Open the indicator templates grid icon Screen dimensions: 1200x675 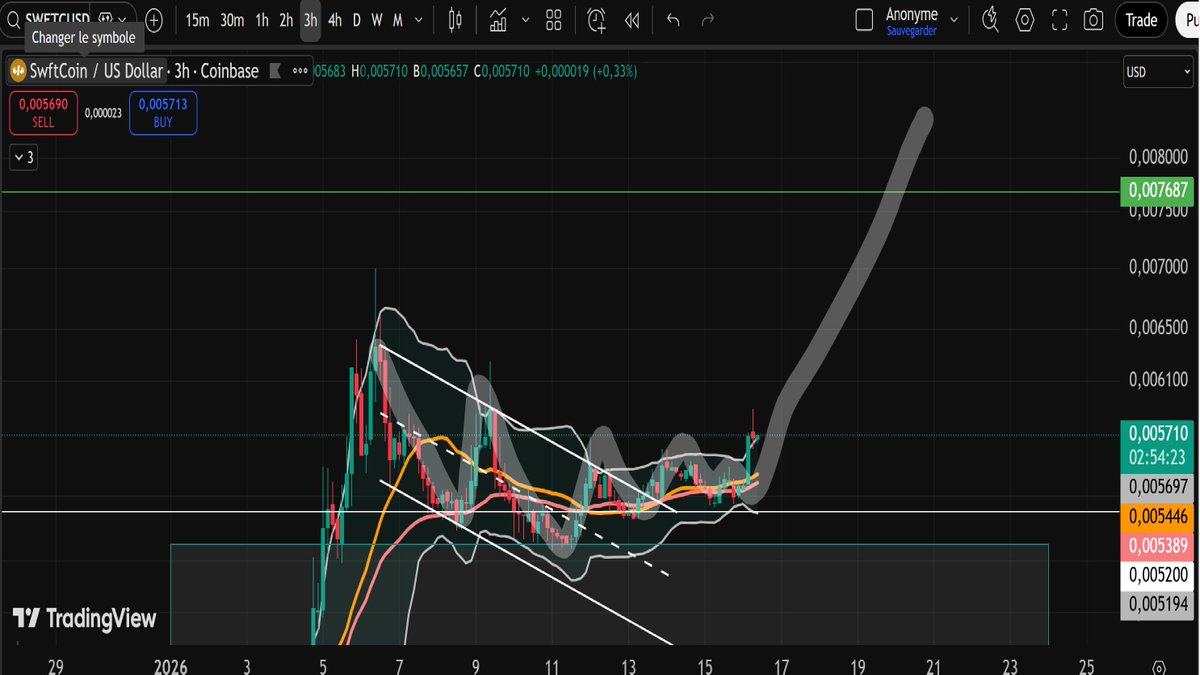[x=554, y=20]
